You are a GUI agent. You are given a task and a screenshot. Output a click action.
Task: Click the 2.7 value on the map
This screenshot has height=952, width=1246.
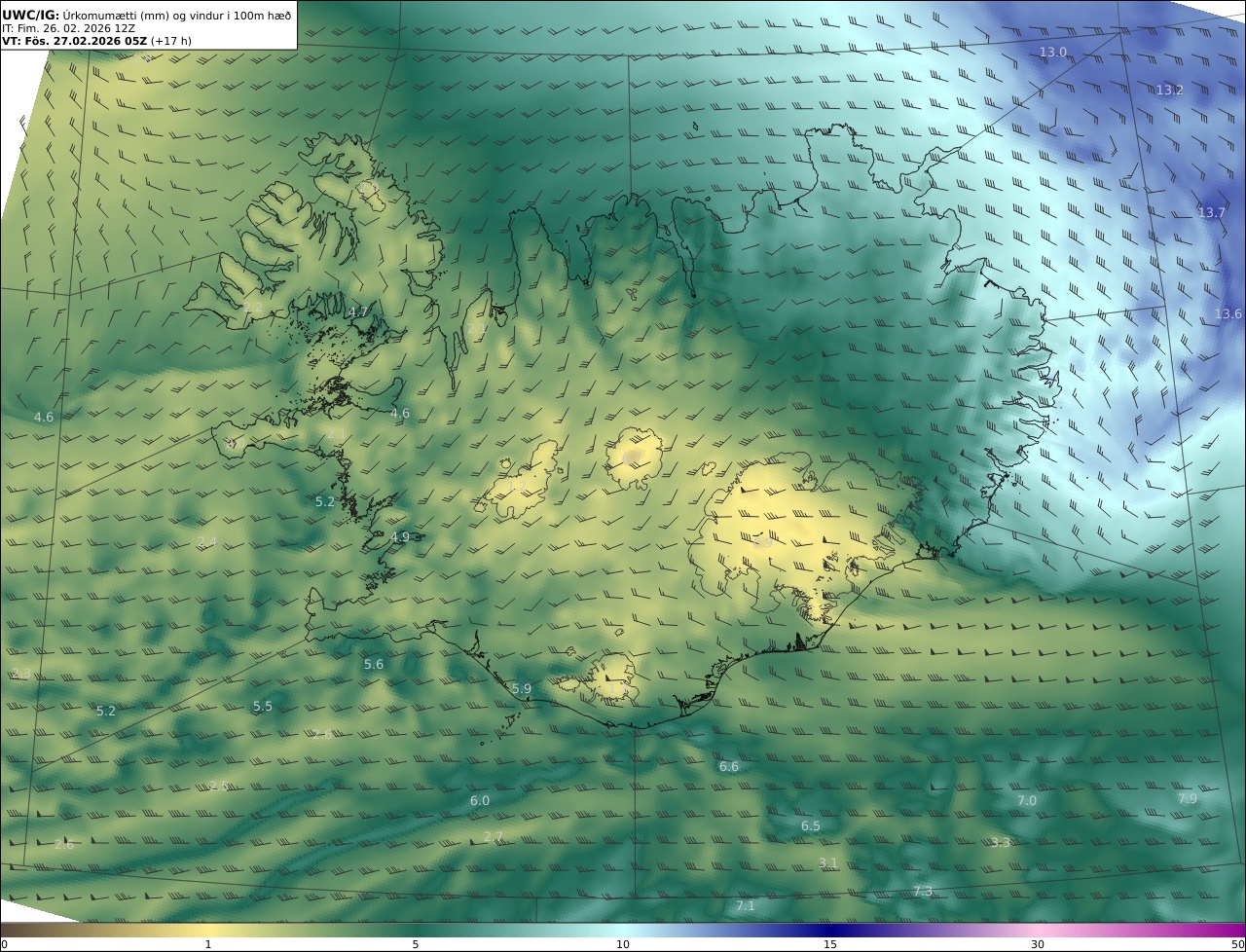click(x=494, y=836)
